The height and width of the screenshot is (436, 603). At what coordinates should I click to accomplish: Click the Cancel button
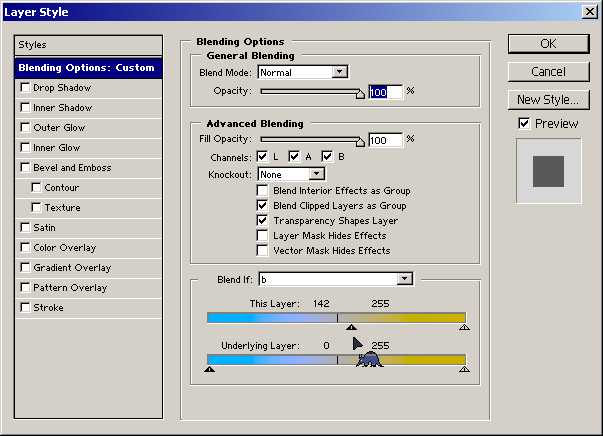click(548, 72)
